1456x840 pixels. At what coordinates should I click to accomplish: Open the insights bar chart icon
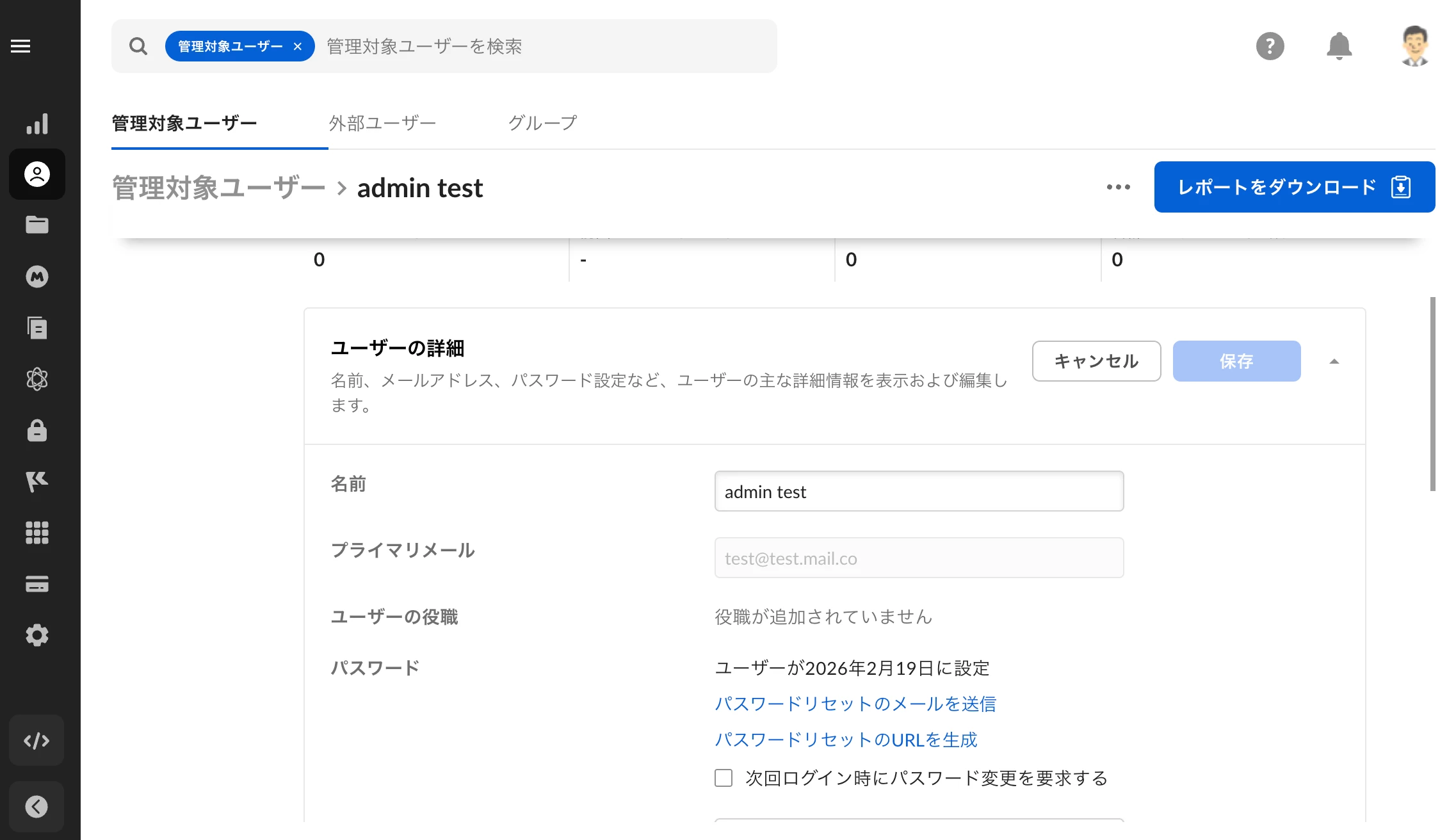coord(37,124)
